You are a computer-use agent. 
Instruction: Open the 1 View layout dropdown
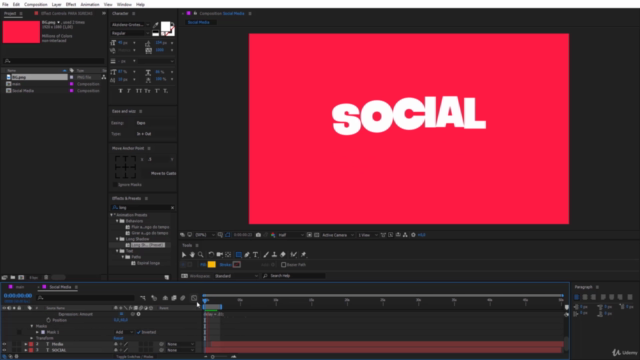(367, 235)
